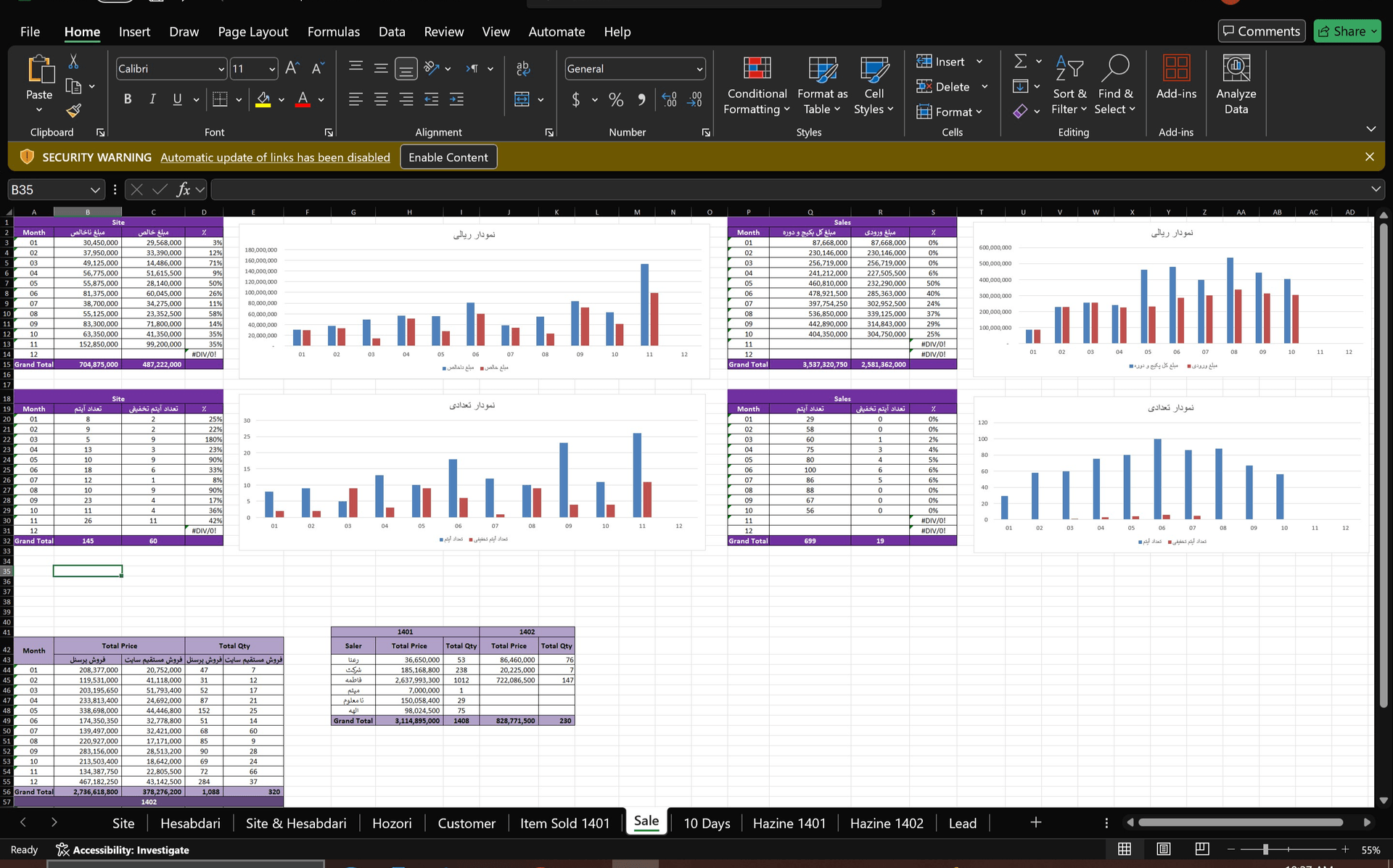Open the Page Layout ribbon tab
Image resolution: width=1393 pixels, height=868 pixels.
point(252,32)
